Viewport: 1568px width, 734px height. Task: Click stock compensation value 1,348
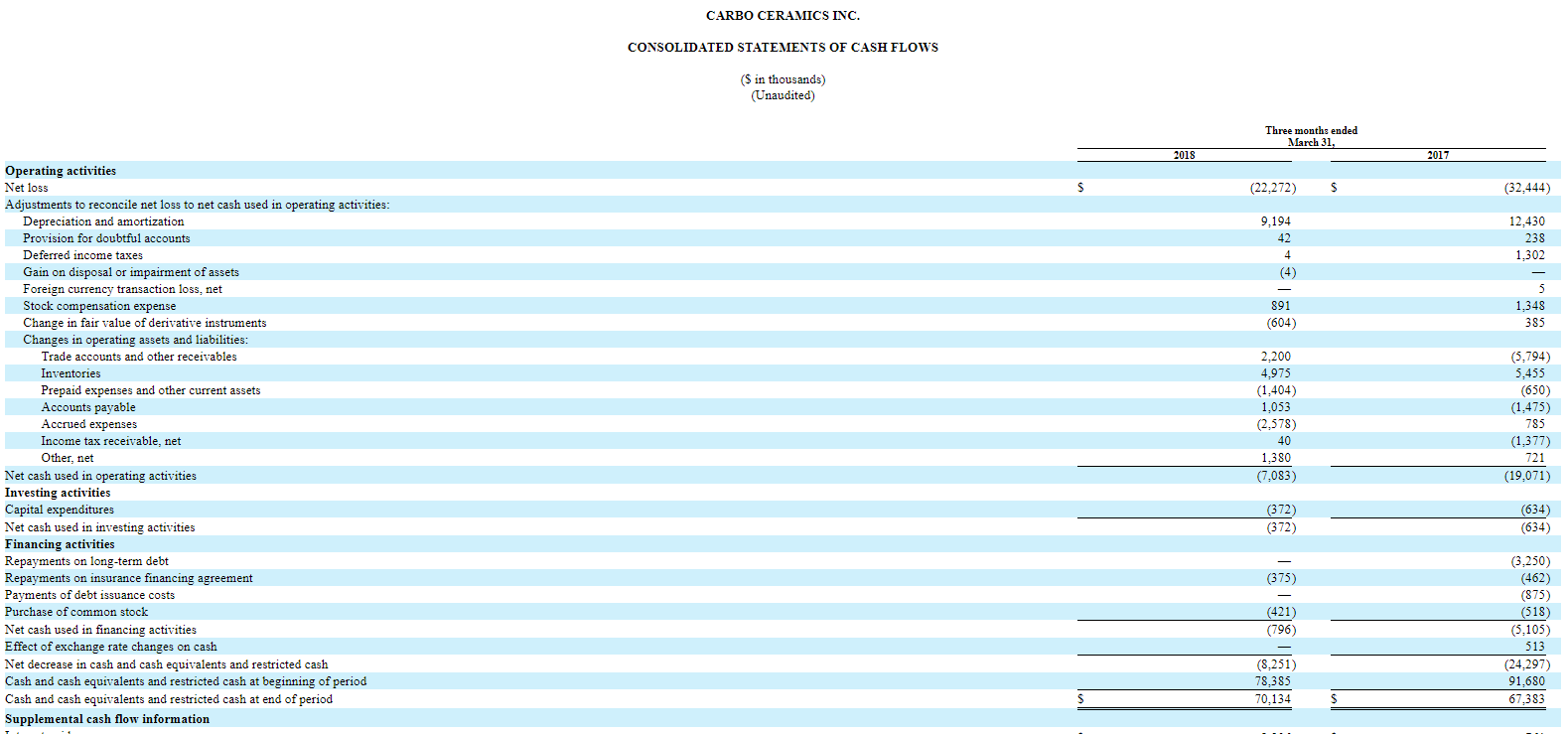[1530, 306]
